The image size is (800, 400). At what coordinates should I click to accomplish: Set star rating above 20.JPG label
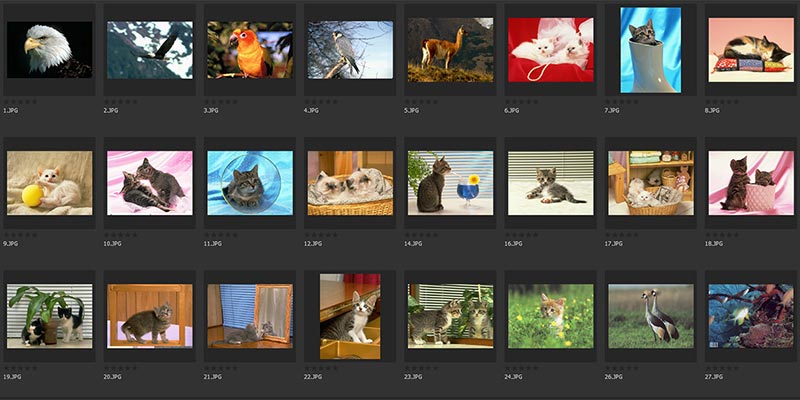[120, 368]
